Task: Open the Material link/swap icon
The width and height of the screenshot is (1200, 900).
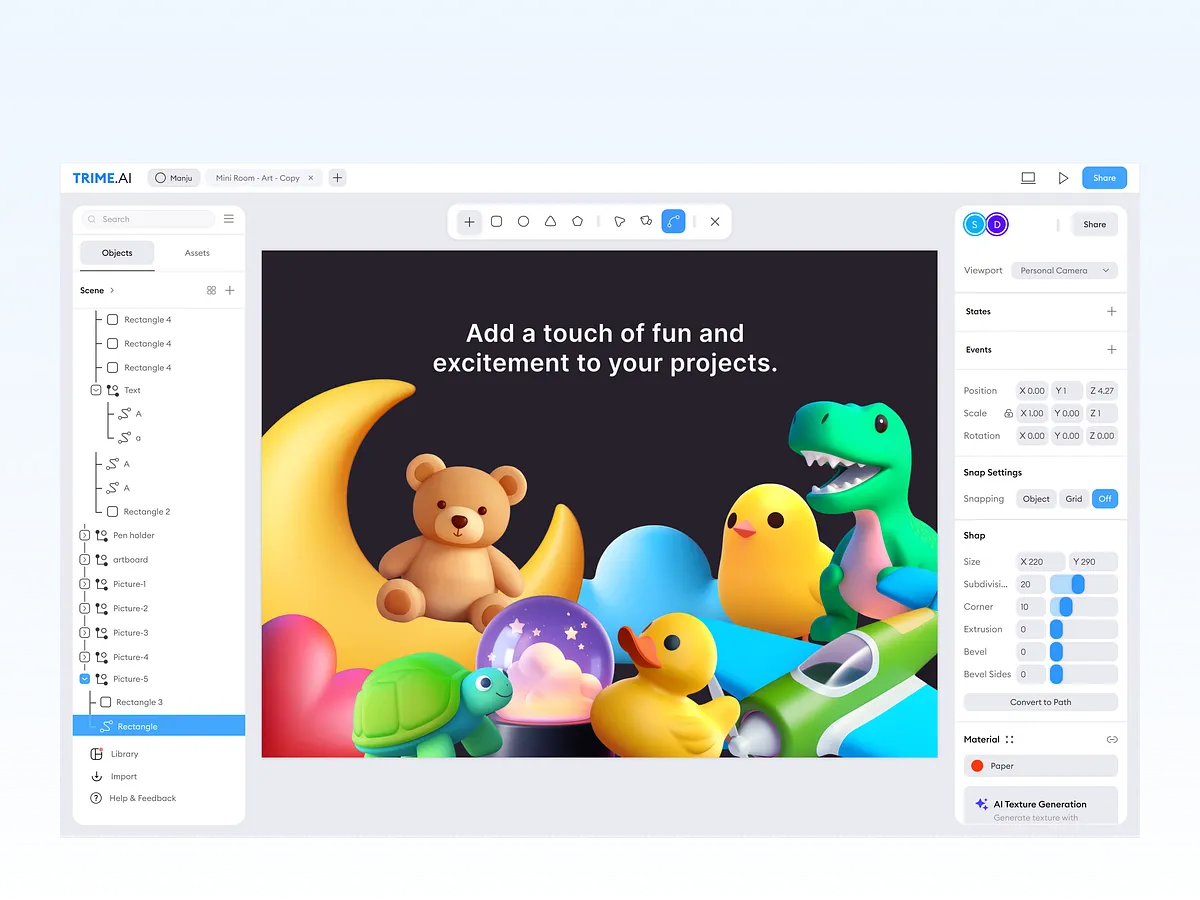Action: pos(1111,739)
